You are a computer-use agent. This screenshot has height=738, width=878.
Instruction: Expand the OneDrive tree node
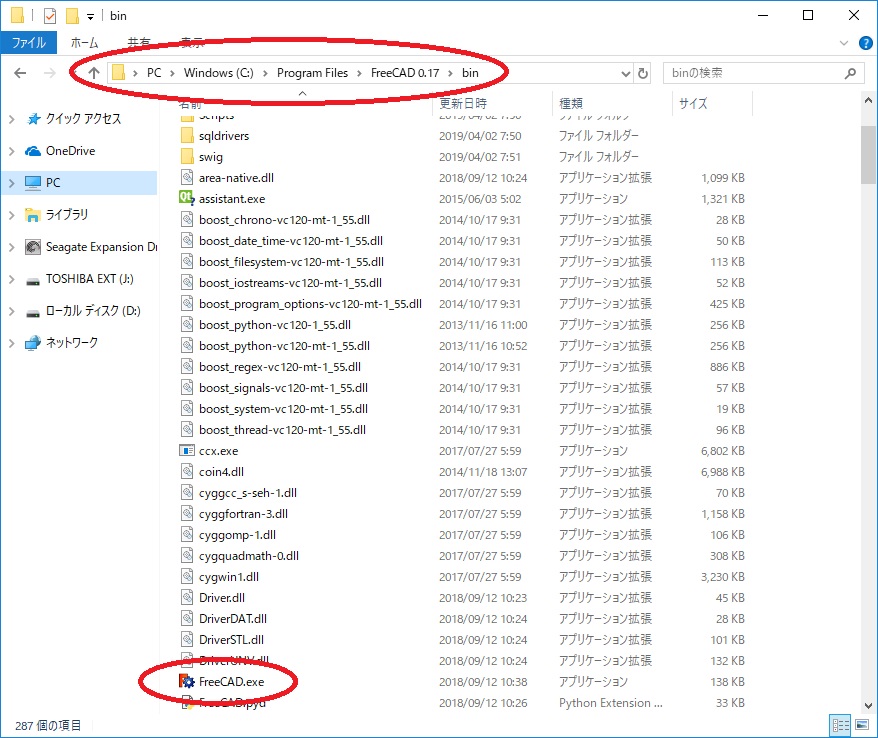(12, 151)
